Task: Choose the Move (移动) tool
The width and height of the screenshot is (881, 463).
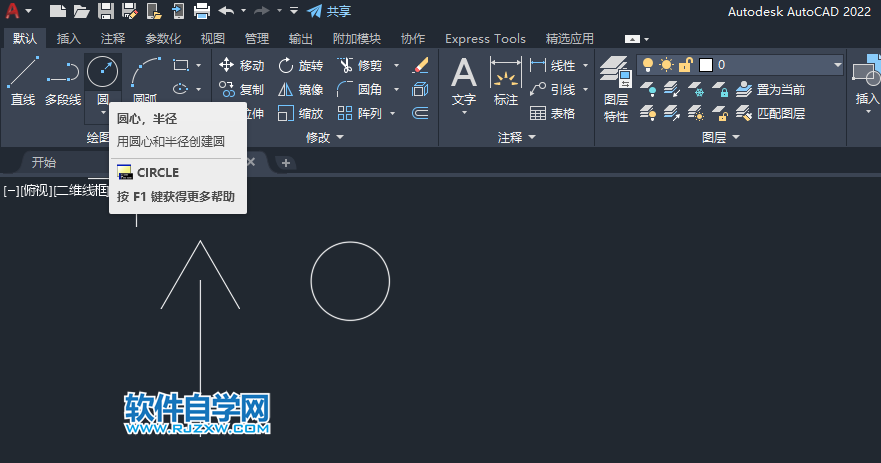Action: [242, 65]
